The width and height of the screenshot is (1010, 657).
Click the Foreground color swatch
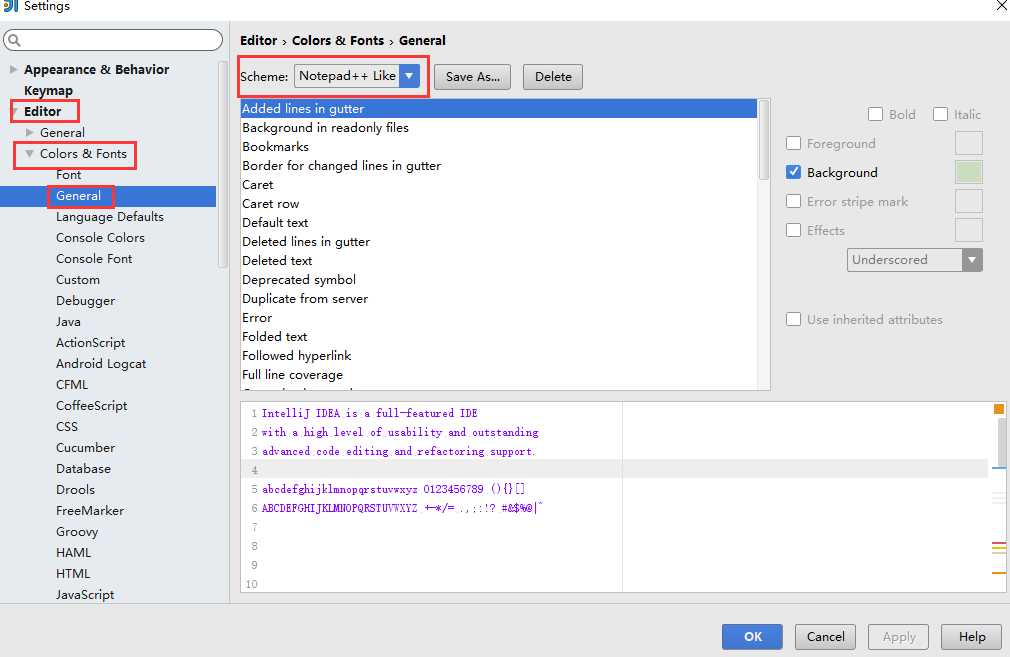968,143
